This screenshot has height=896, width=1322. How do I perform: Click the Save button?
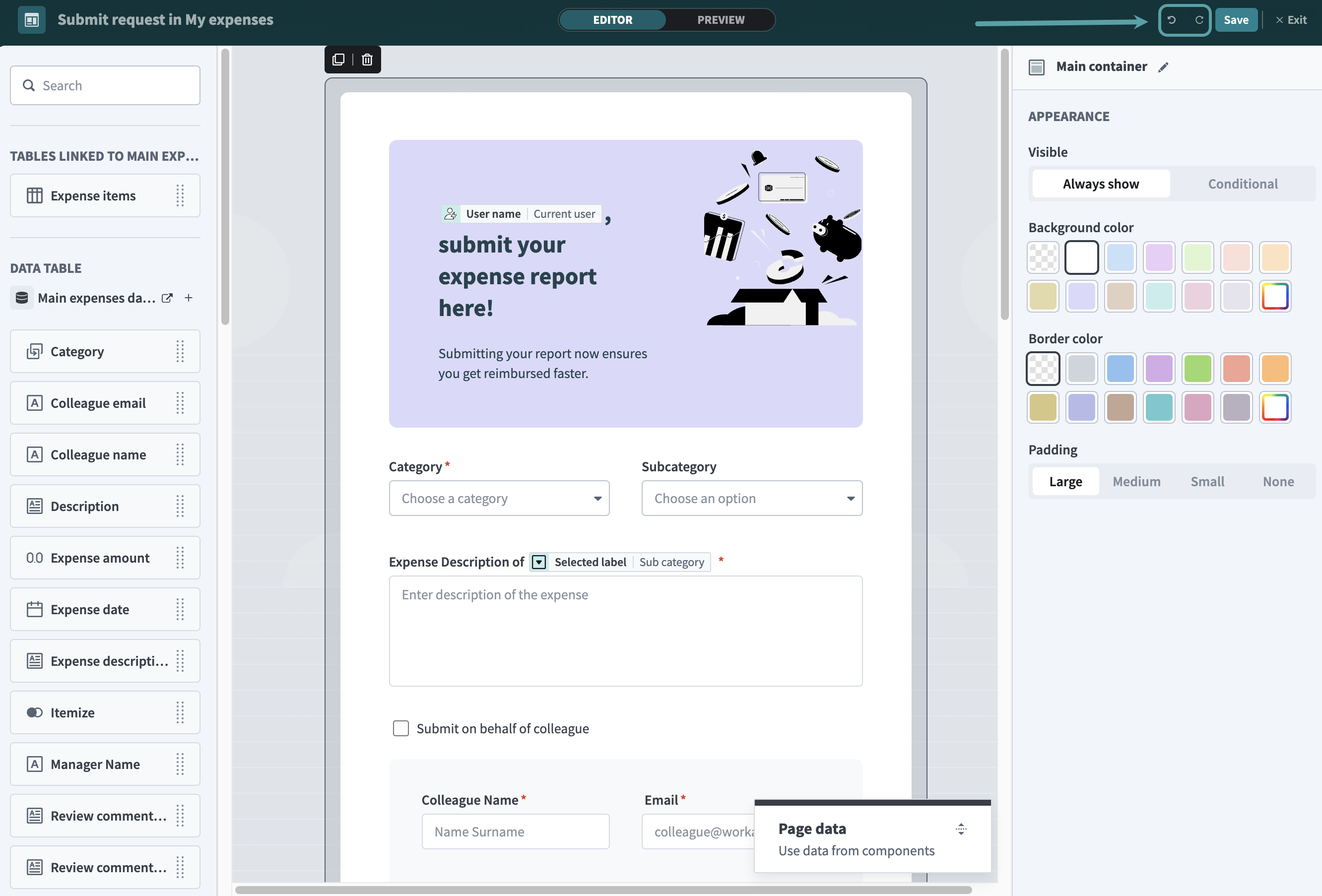coord(1236,20)
